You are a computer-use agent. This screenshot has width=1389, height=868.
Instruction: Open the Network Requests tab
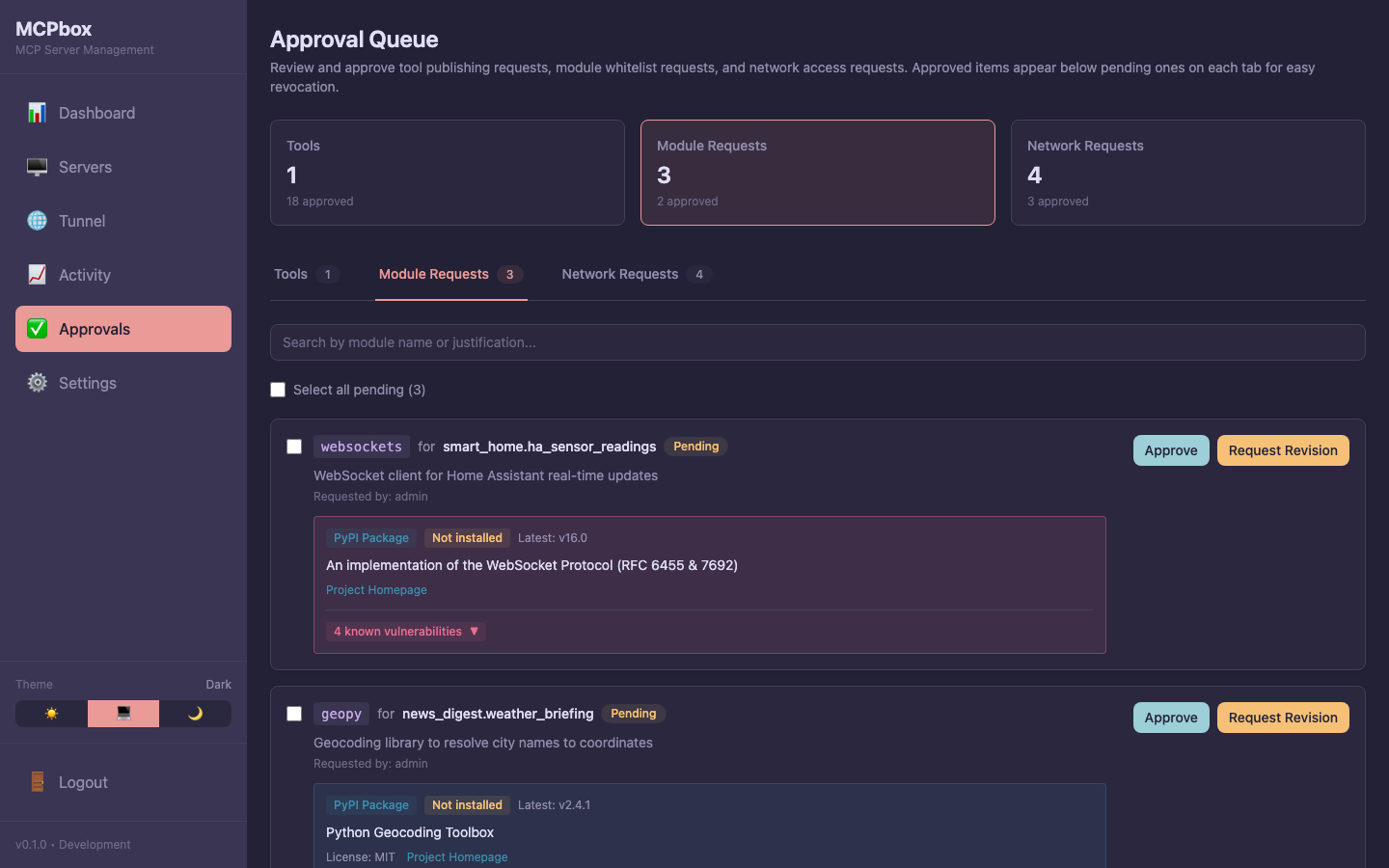[620, 274]
